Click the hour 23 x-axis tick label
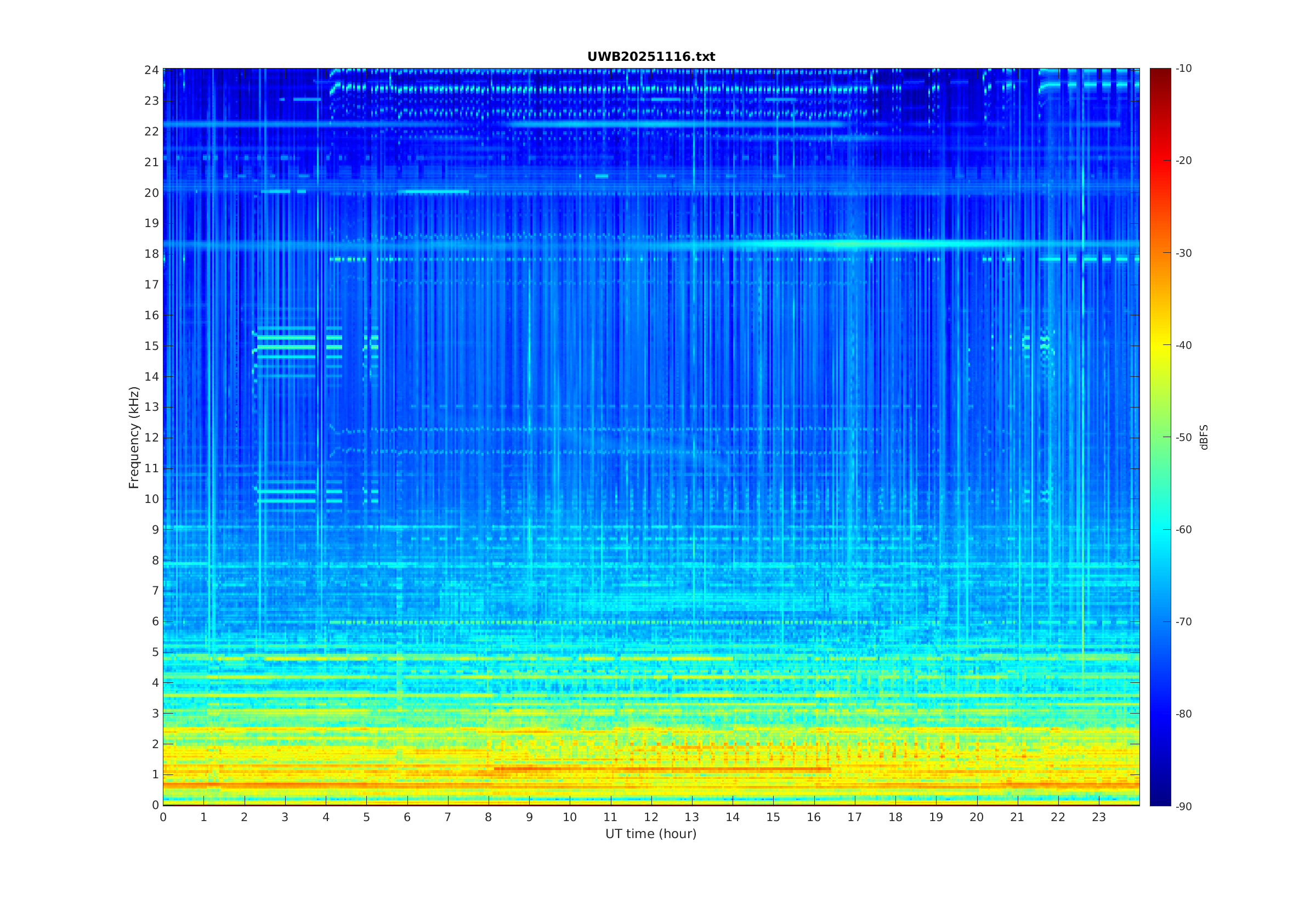 (x=1099, y=817)
